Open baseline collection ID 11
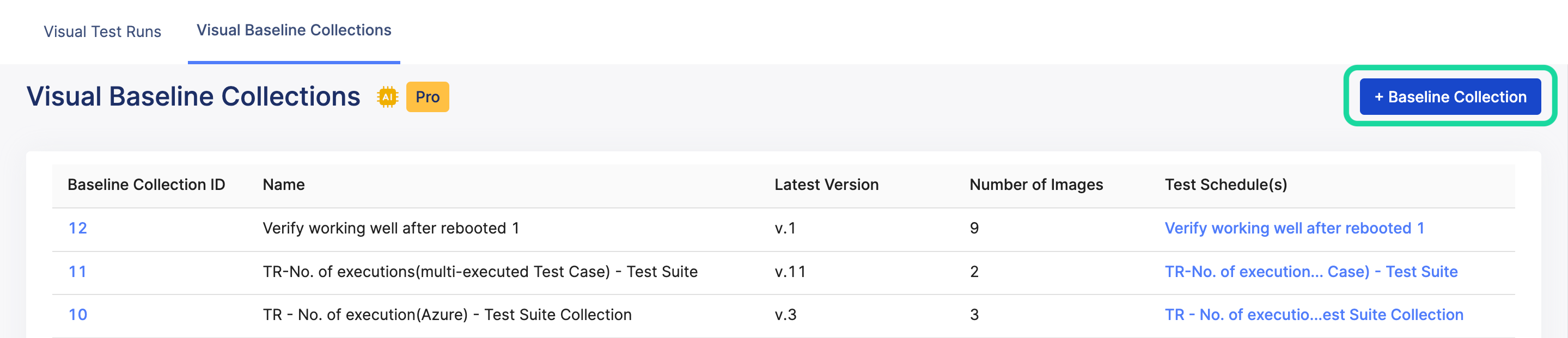 77,272
